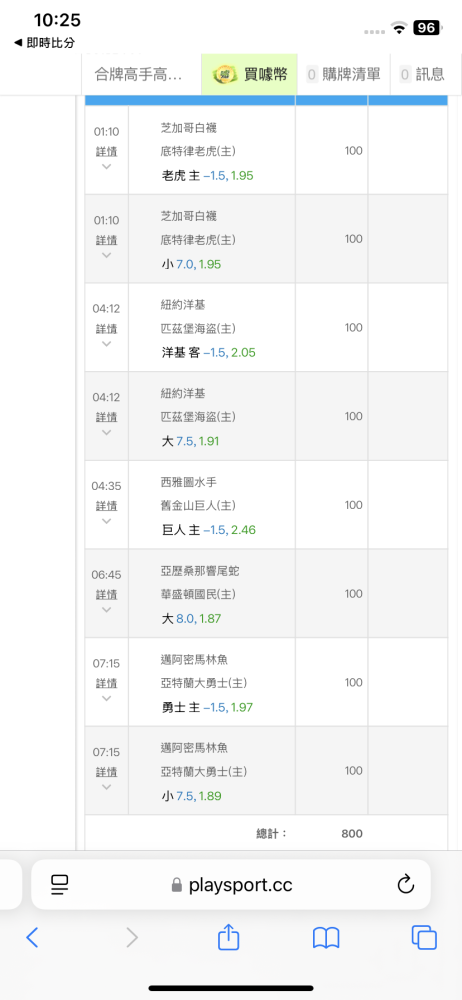The width and height of the screenshot is (462, 1000).
Task: Tap the 買噱幣 coin icon
Action: tap(225, 74)
